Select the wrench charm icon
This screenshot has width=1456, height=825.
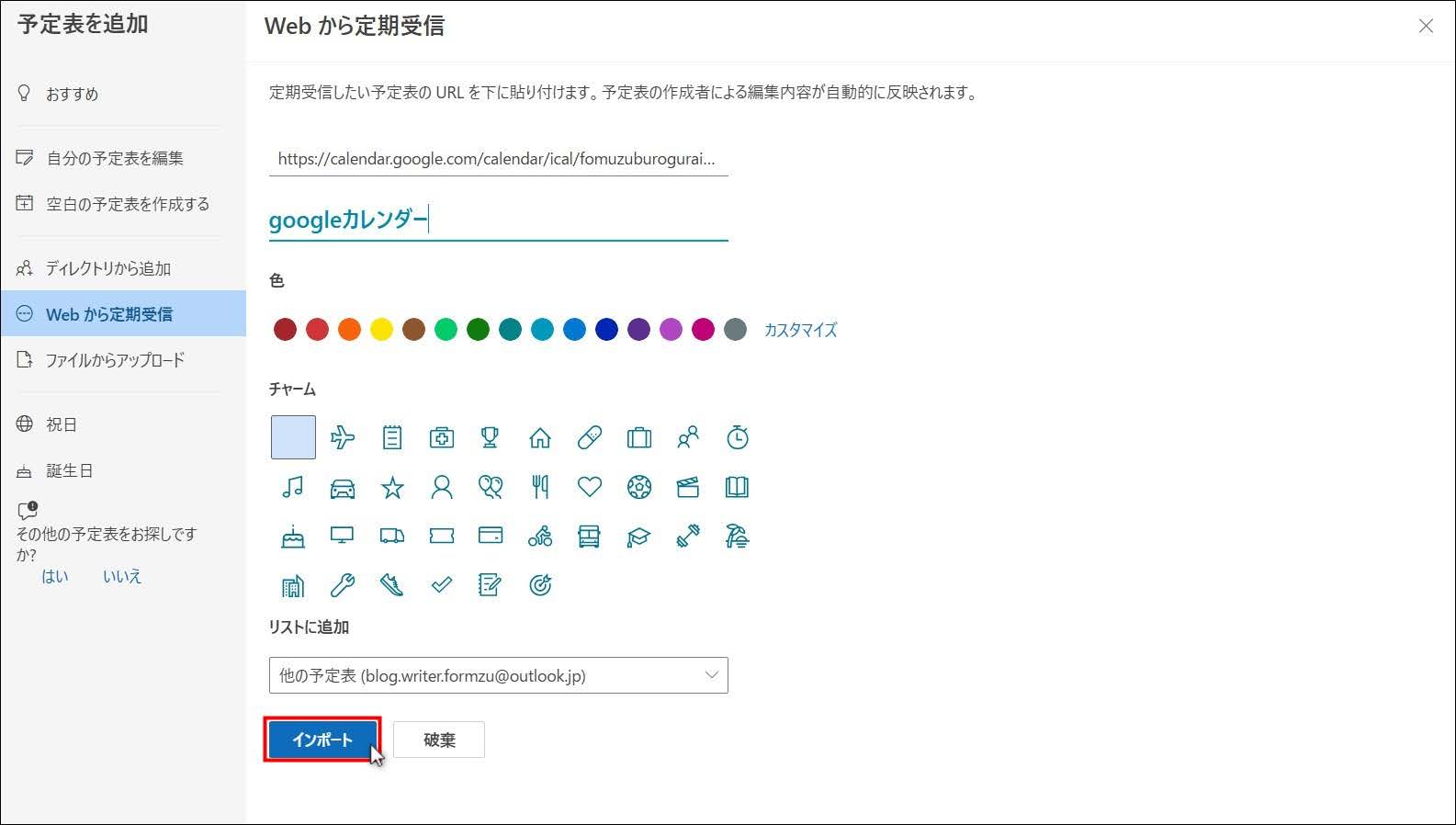[343, 585]
